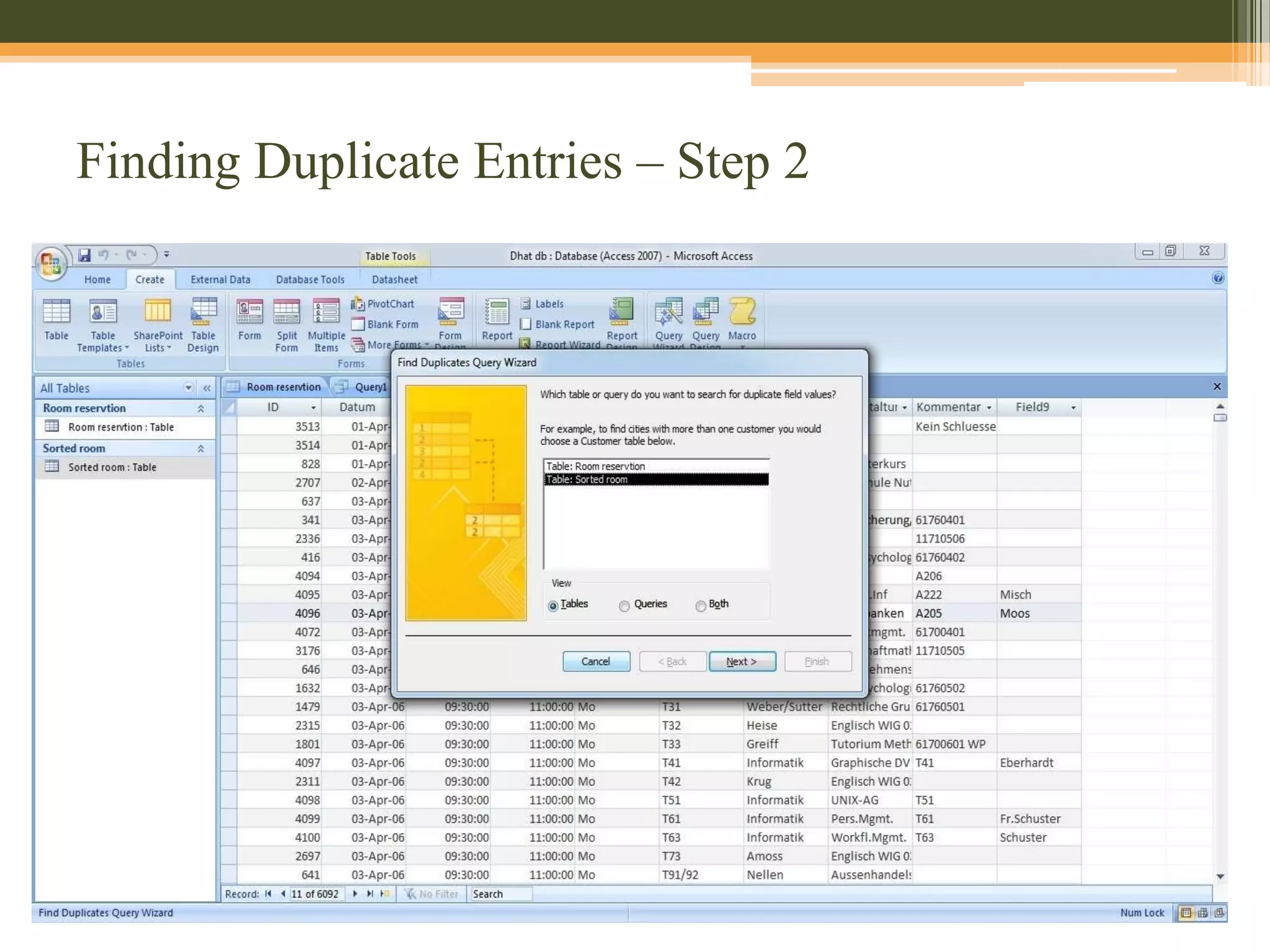This screenshot has width=1270, height=952.
Task: Activate the Query1 document tab
Action: coord(362,387)
